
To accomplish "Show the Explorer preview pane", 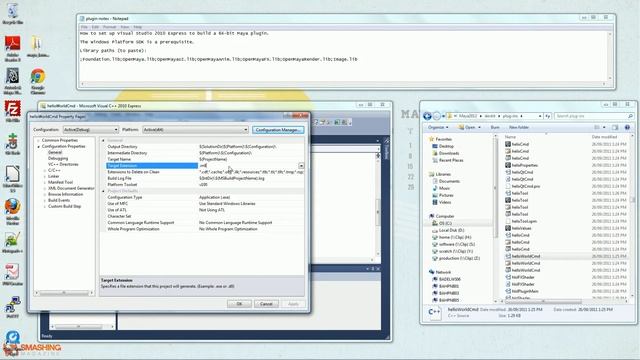I will click(x=615, y=127).
